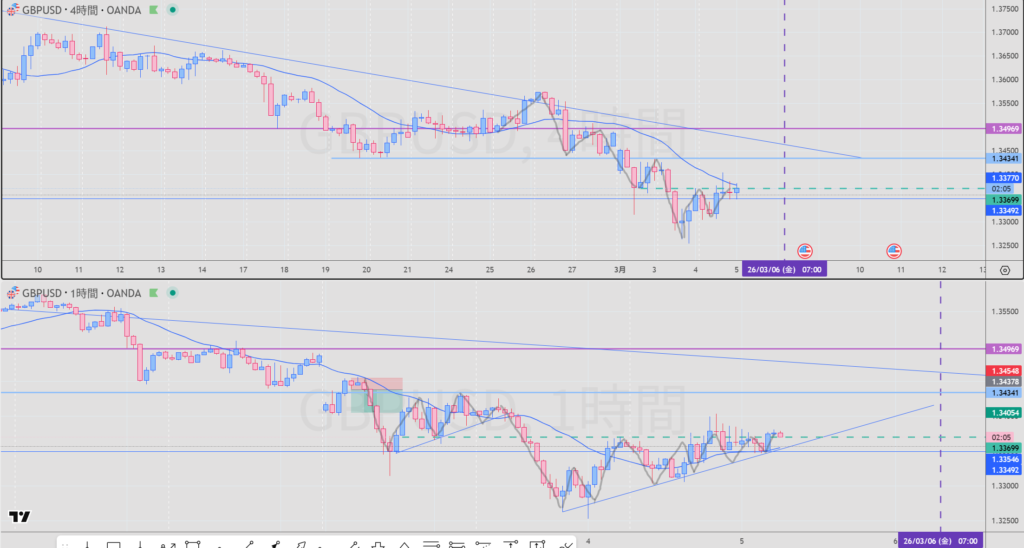
Task: Click the market status dot on 4時間 chart
Action: (x=173, y=9)
